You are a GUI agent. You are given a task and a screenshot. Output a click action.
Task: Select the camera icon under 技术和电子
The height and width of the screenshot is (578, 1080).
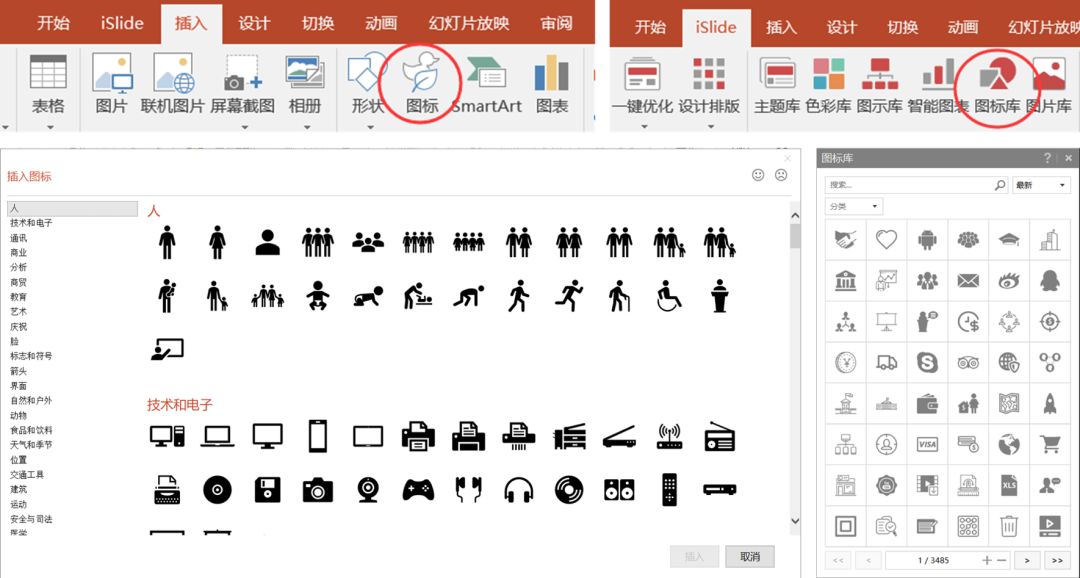tap(318, 490)
